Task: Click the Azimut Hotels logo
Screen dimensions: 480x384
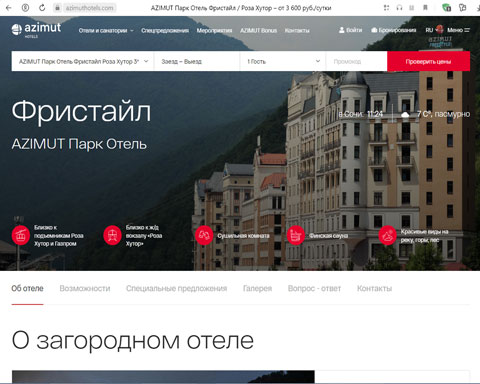Action: click(x=36, y=29)
